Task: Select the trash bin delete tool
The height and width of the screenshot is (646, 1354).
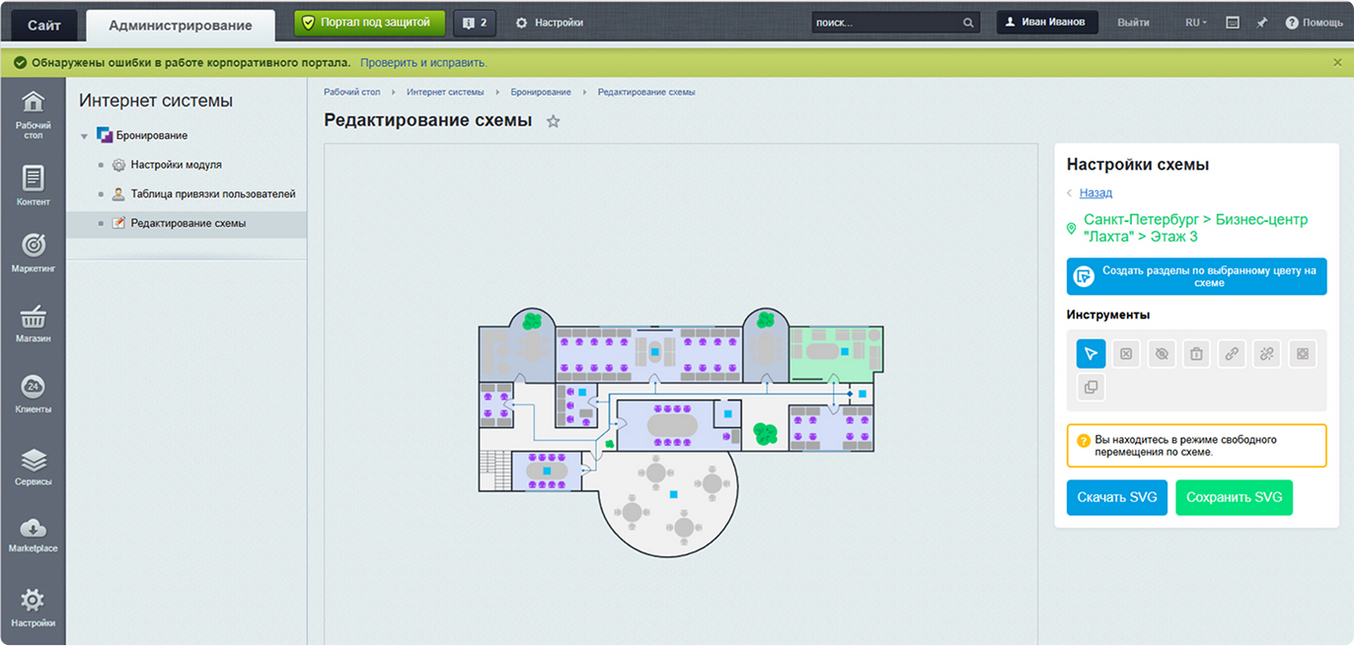Action: click(1196, 354)
